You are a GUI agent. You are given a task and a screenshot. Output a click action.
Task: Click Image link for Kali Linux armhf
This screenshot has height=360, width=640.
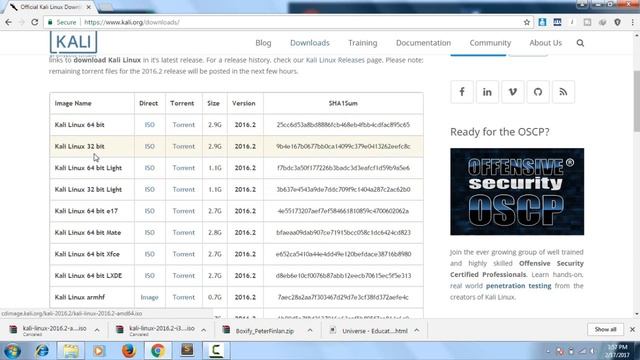pos(149,298)
